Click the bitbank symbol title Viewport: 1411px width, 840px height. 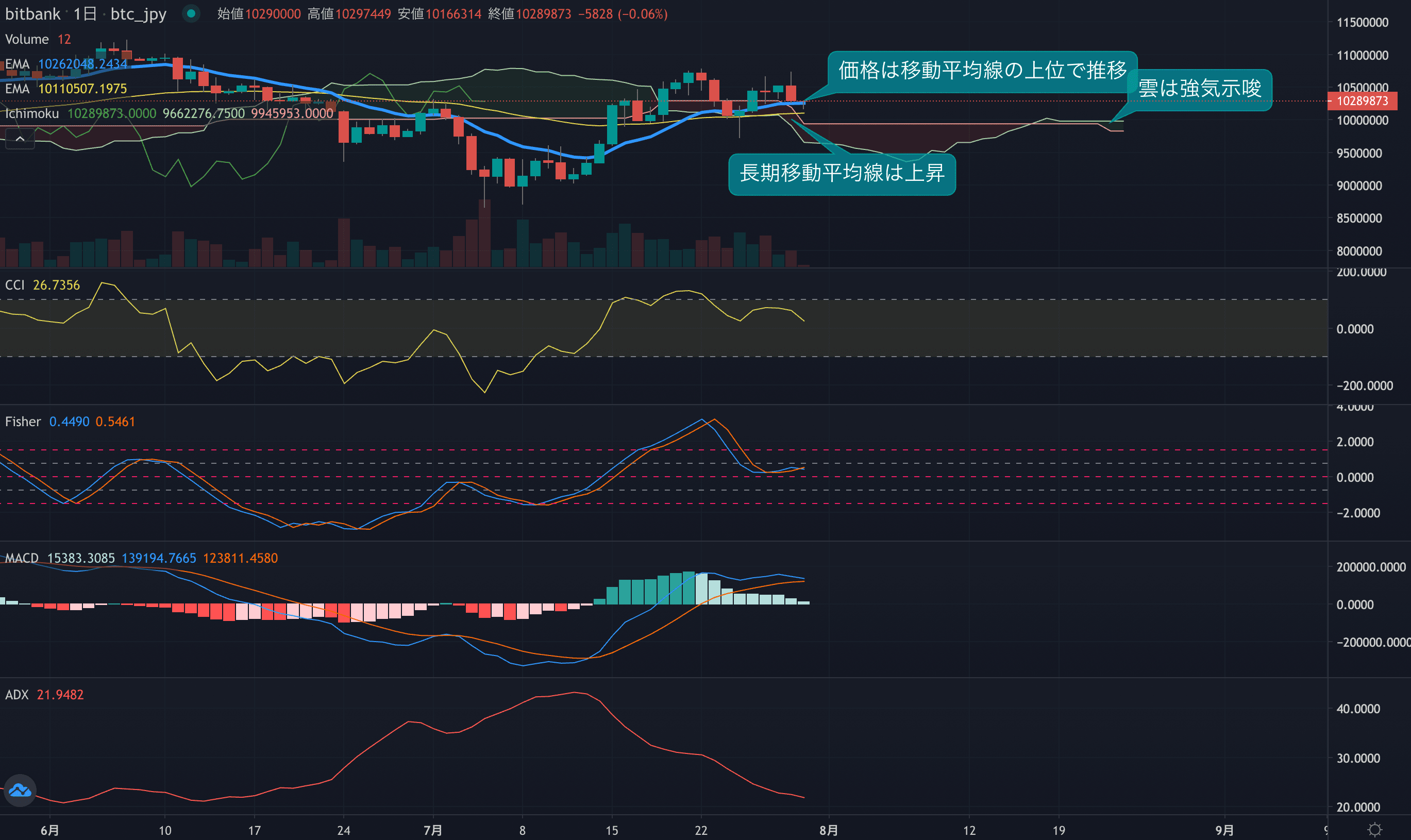(x=32, y=13)
